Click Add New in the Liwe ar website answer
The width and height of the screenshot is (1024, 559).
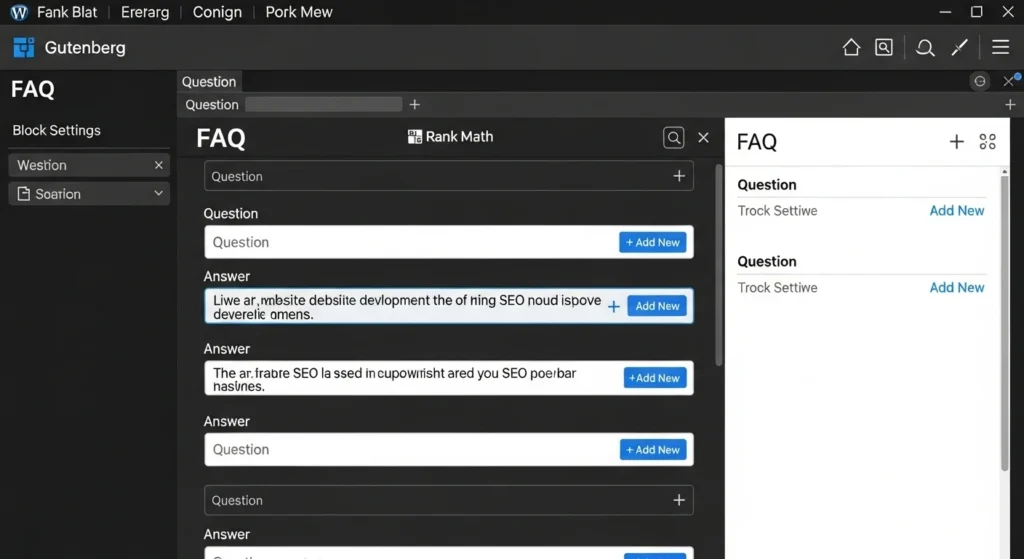pyautogui.click(x=657, y=306)
